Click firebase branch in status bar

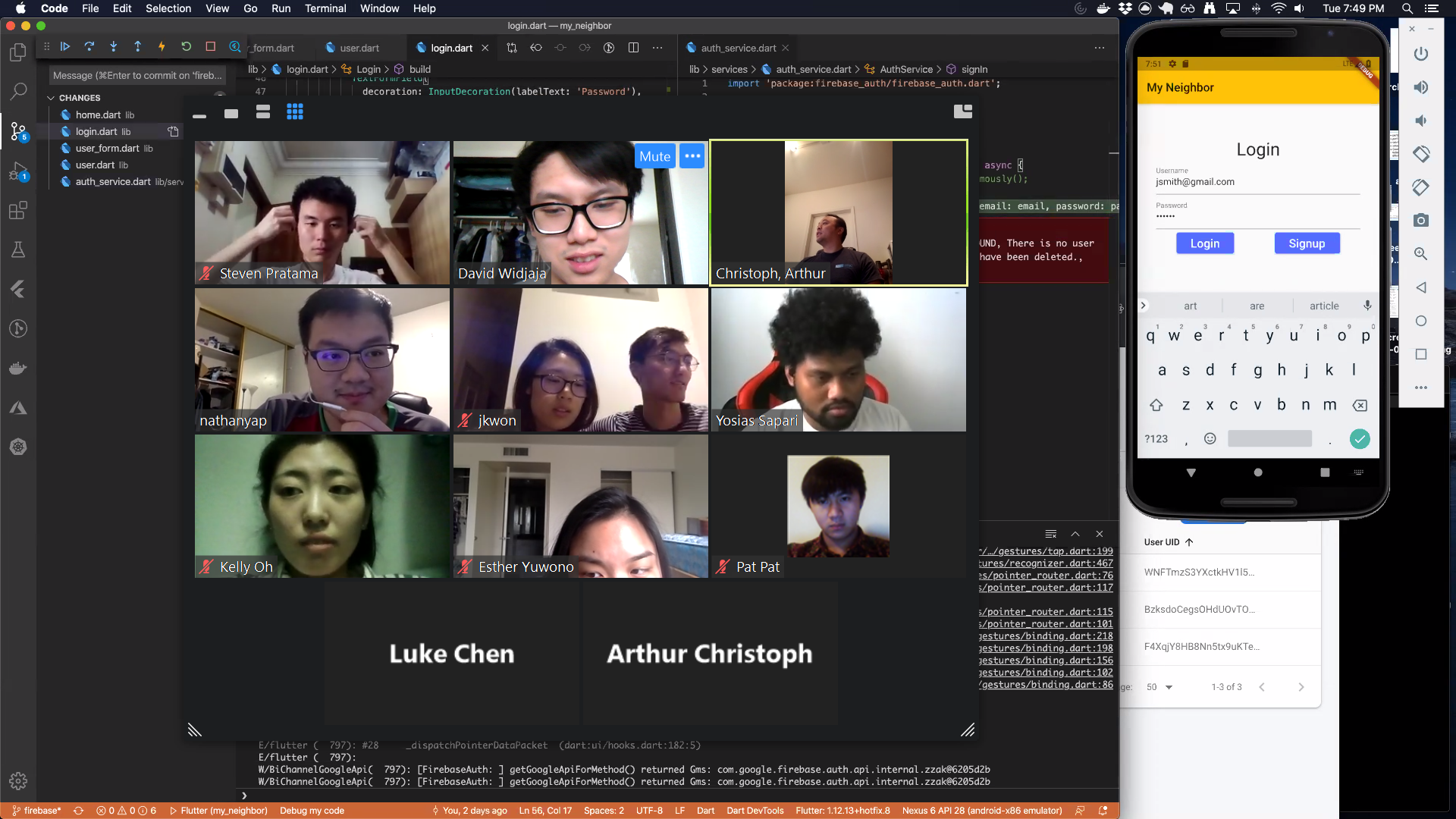click(x=36, y=811)
